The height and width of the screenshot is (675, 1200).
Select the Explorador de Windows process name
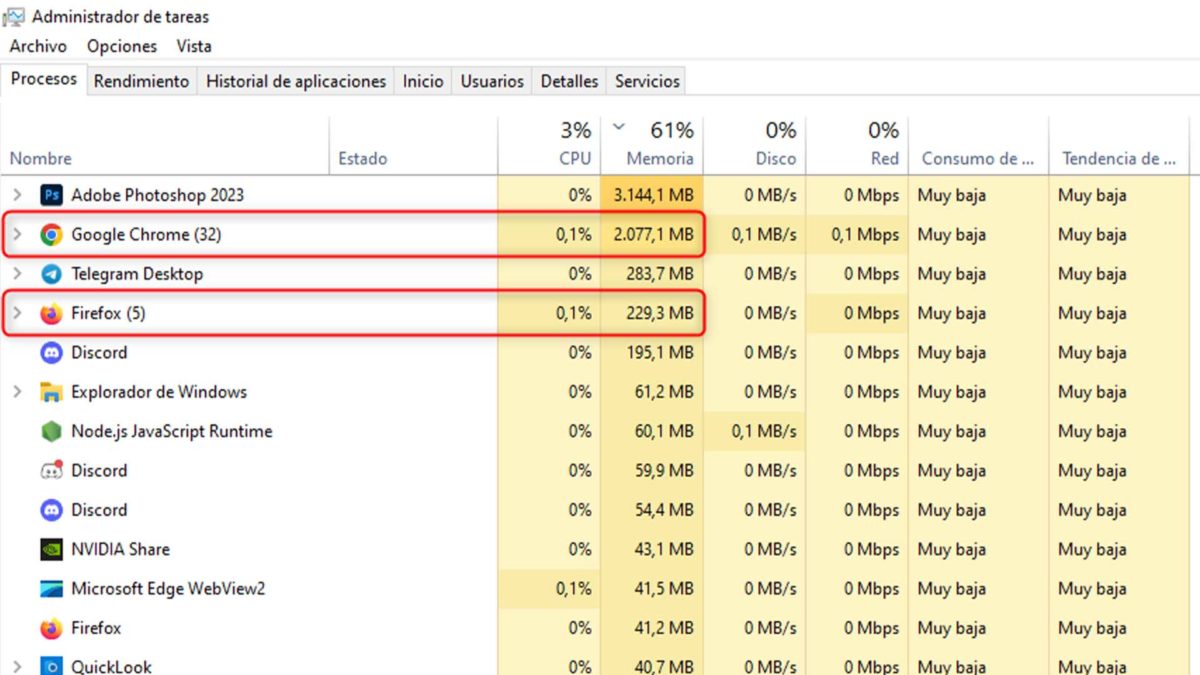[x=159, y=392]
